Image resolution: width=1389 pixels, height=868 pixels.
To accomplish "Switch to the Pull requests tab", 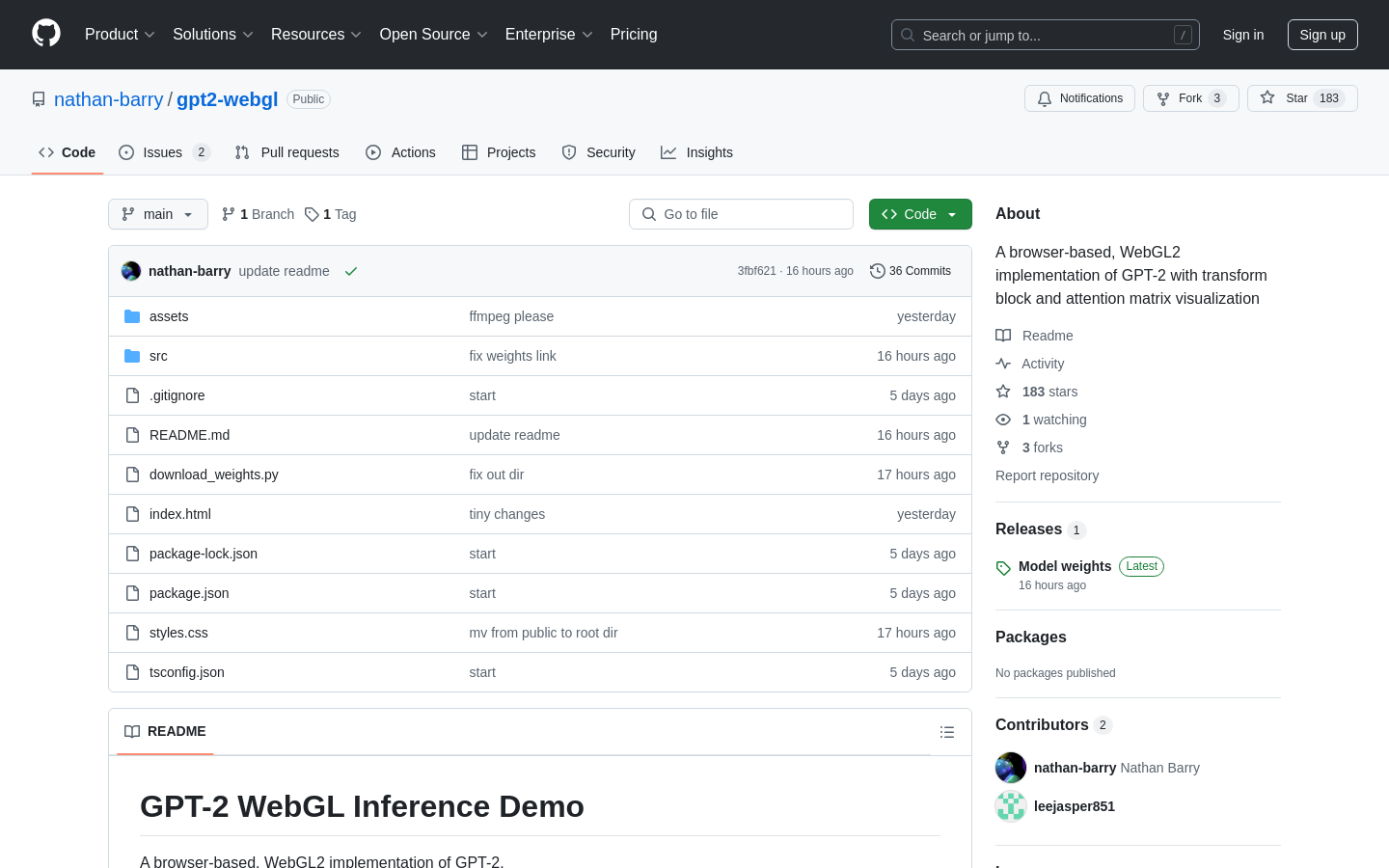I will (x=287, y=152).
